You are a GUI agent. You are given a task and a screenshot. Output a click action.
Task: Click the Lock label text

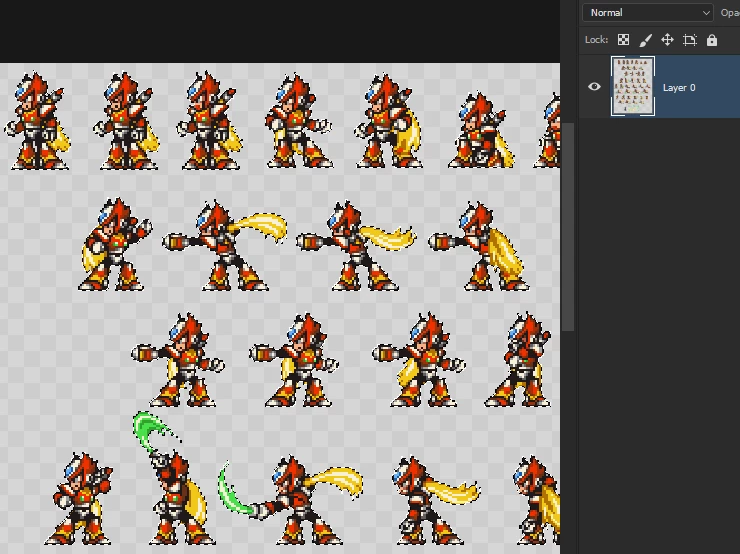596,40
